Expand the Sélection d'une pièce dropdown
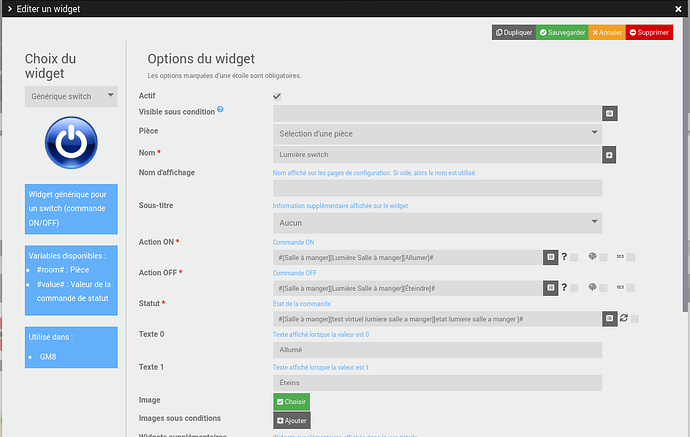The height and width of the screenshot is (437, 690). point(437,134)
